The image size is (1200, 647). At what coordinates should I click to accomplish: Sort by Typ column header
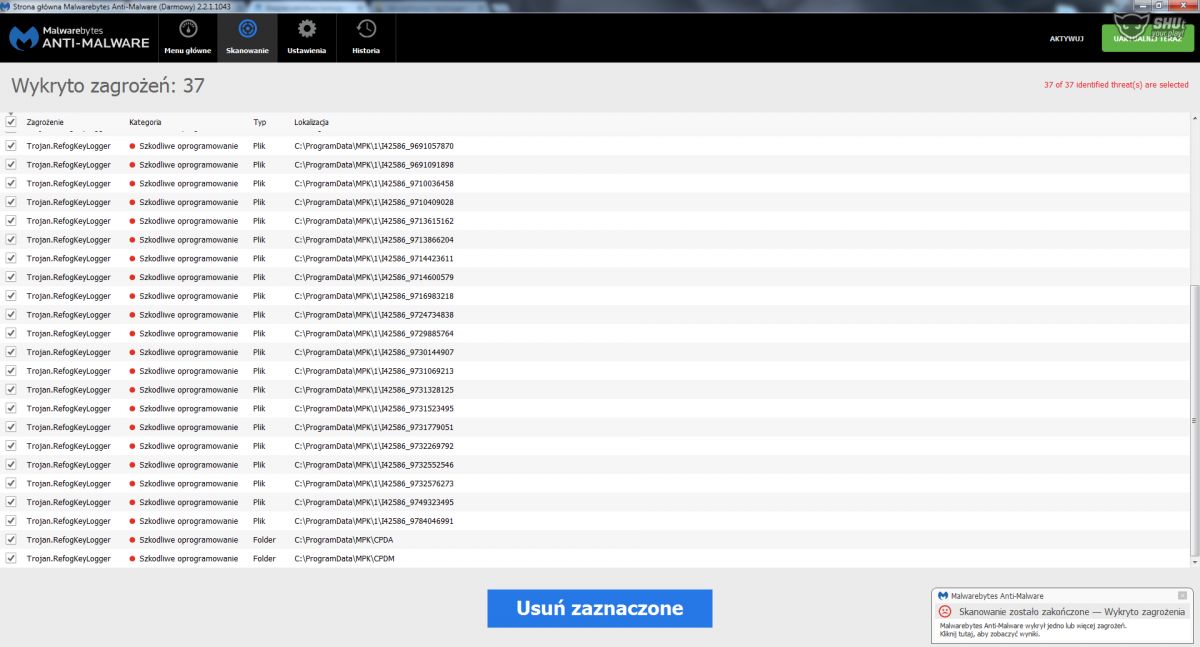coord(260,122)
